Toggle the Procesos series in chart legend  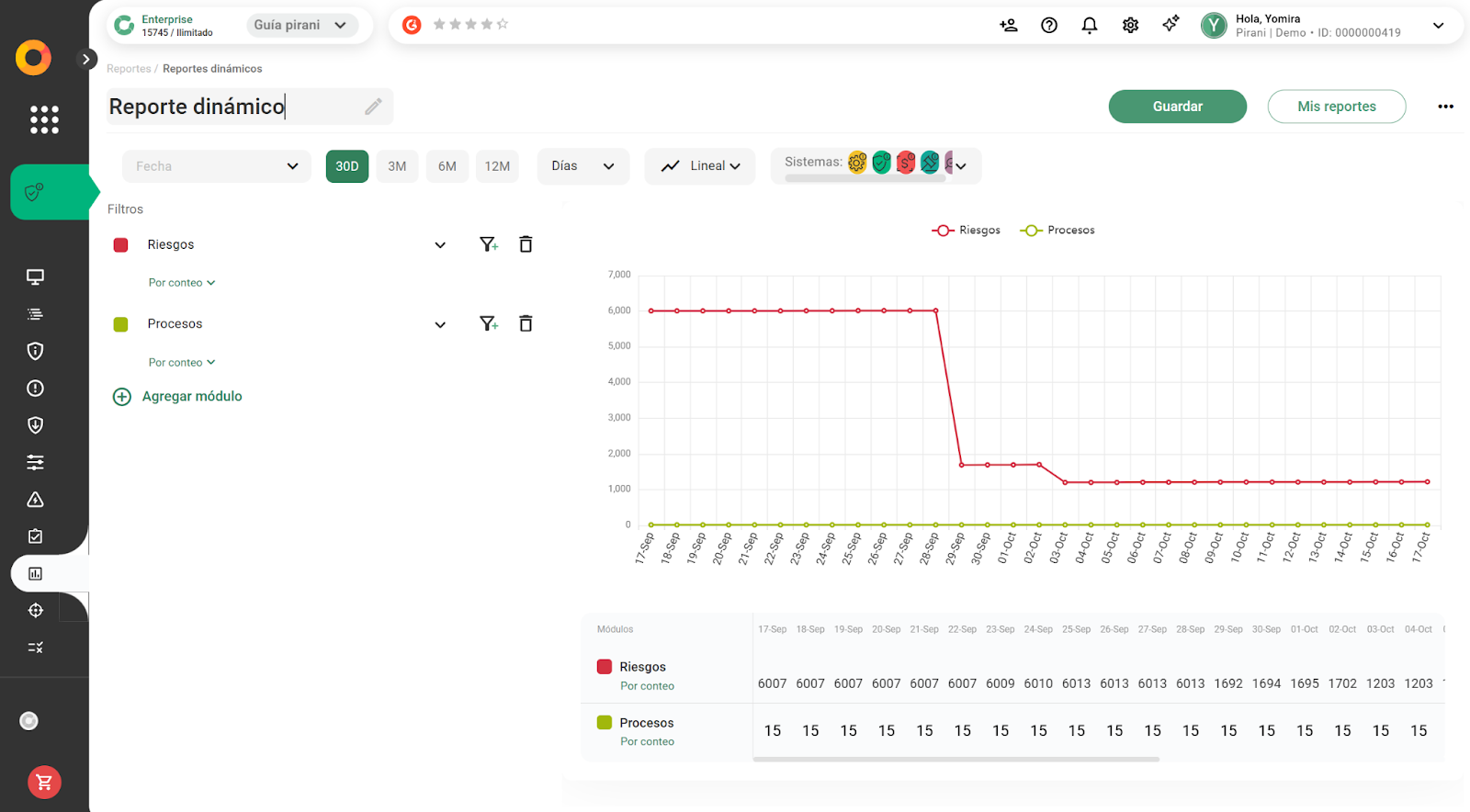pos(1057,231)
